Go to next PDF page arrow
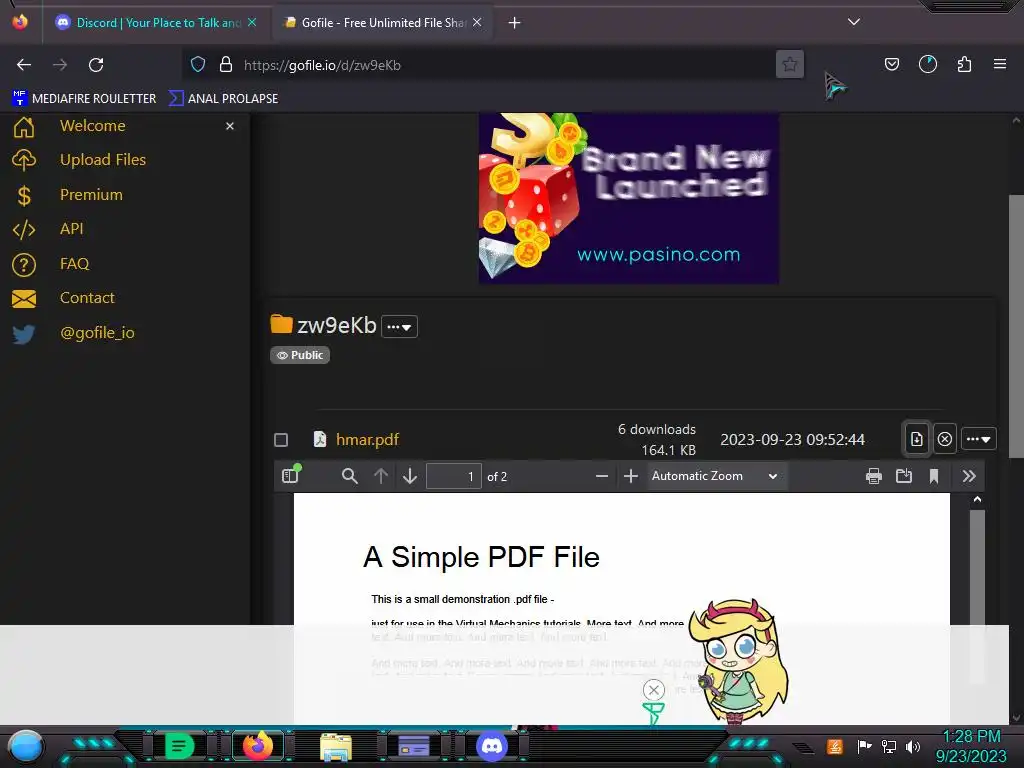Image resolution: width=1024 pixels, height=768 pixels. pos(410,476)
